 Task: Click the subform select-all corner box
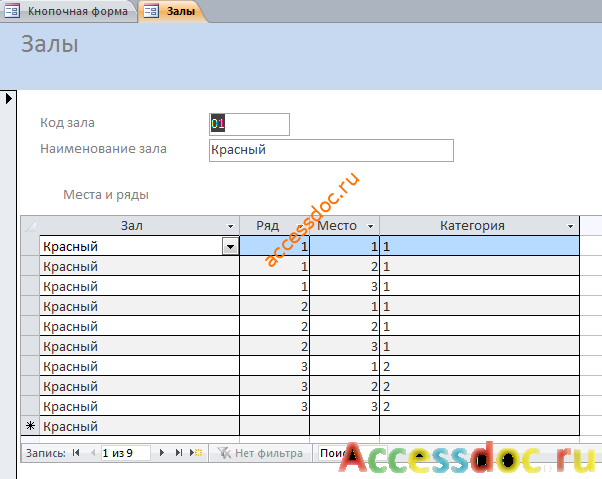[30, 226]
